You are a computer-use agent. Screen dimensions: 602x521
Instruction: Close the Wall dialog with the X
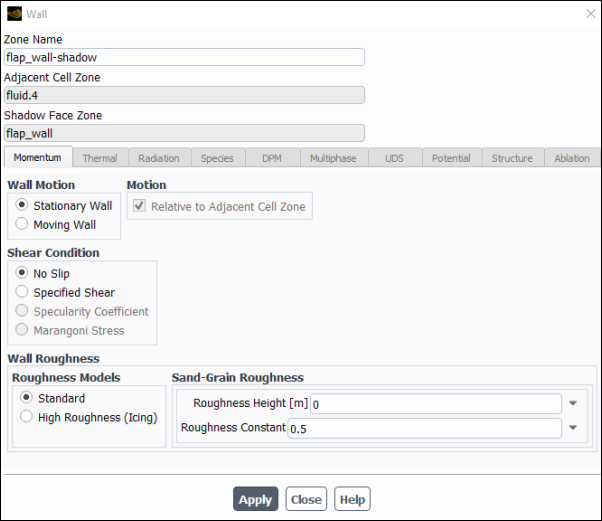pyautogui.click(x=590, y=14)
